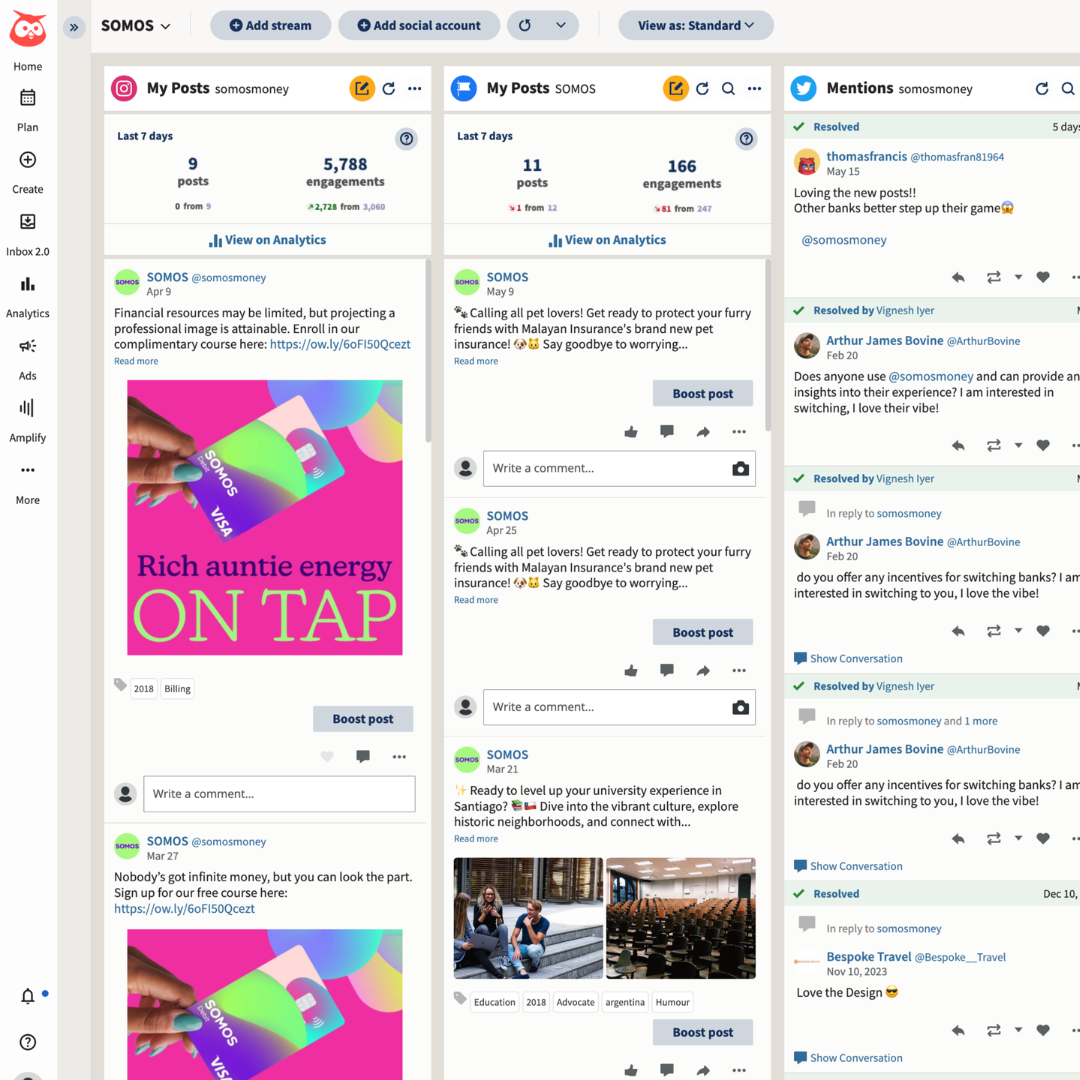This screenshot has height=1080, width=1080.
Task: Write a comment on Apr 9 Instagram post
Action: tap(279, 793)
